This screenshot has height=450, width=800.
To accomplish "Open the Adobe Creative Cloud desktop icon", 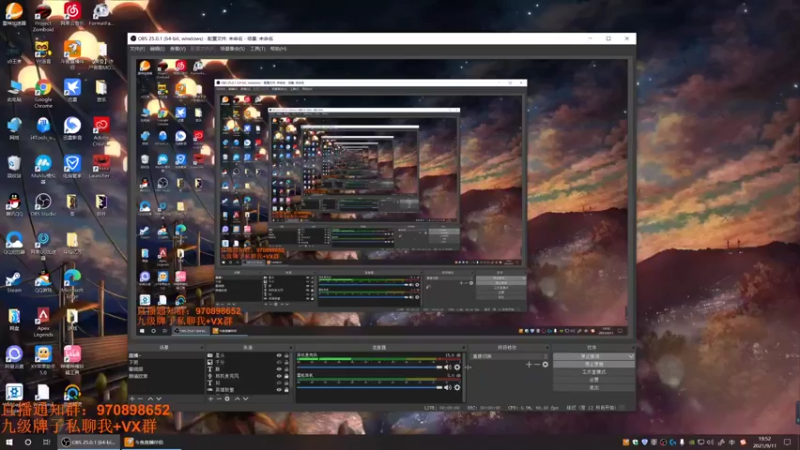I will (101, 131).
